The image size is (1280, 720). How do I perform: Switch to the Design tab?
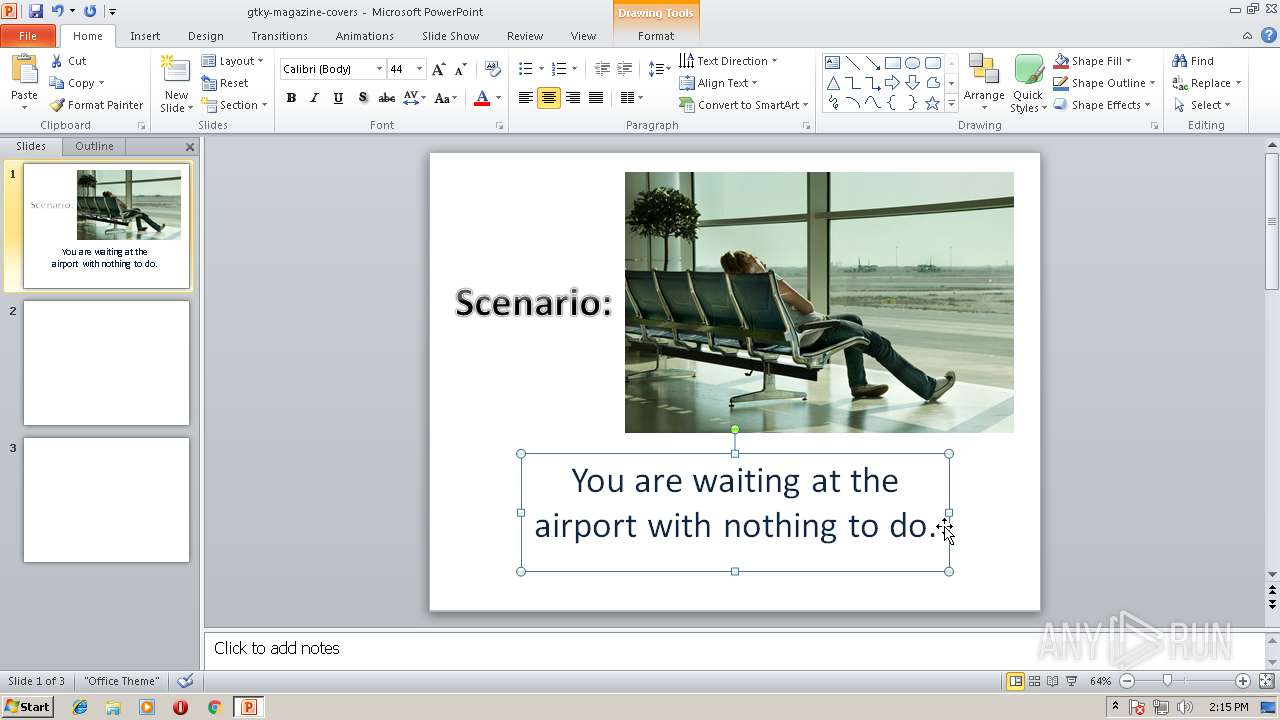pos(206,36)
